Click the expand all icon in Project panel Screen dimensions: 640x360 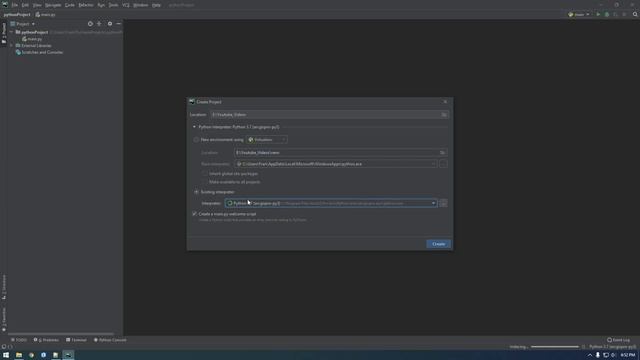(99, 24)
